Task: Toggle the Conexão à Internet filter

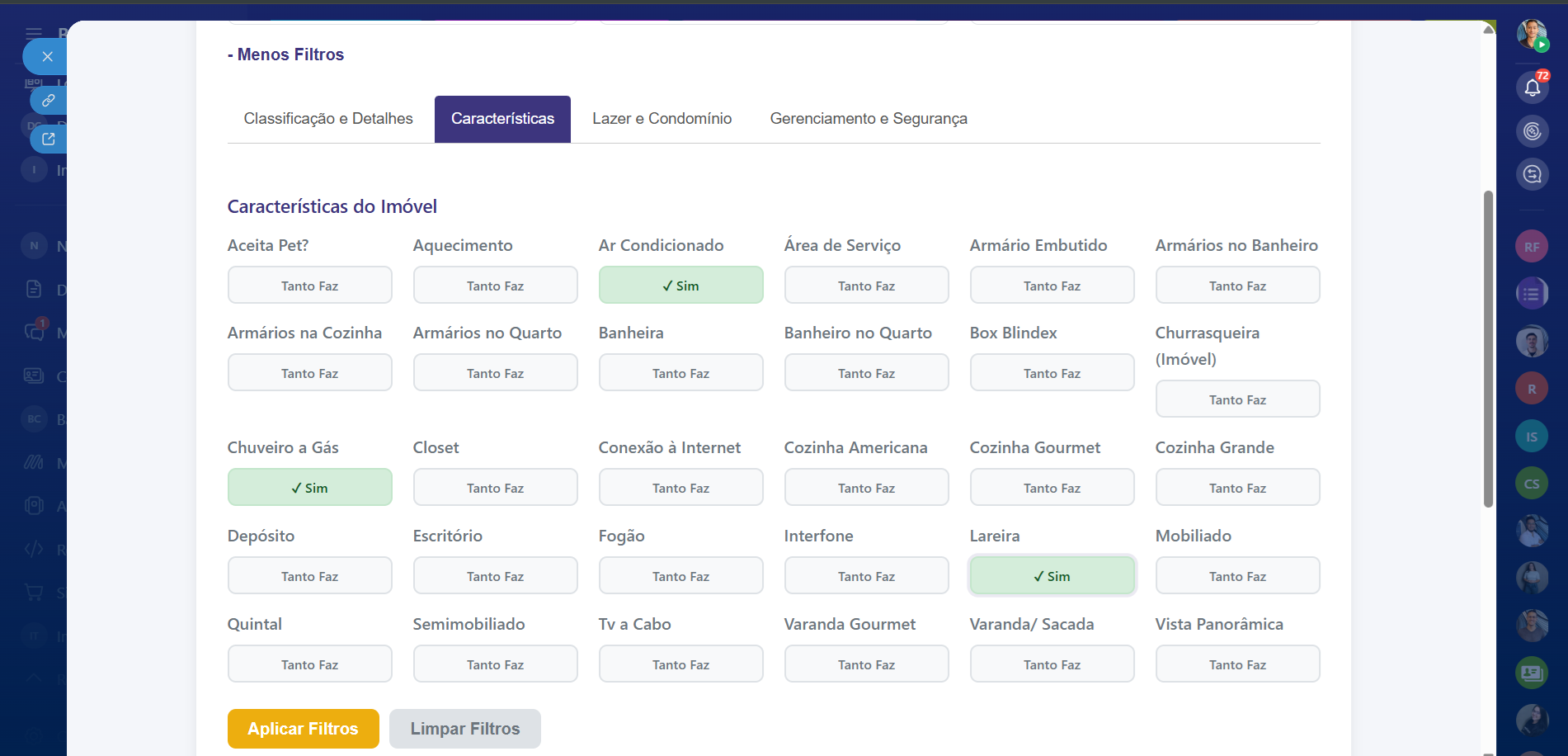Action: (681, 488)
